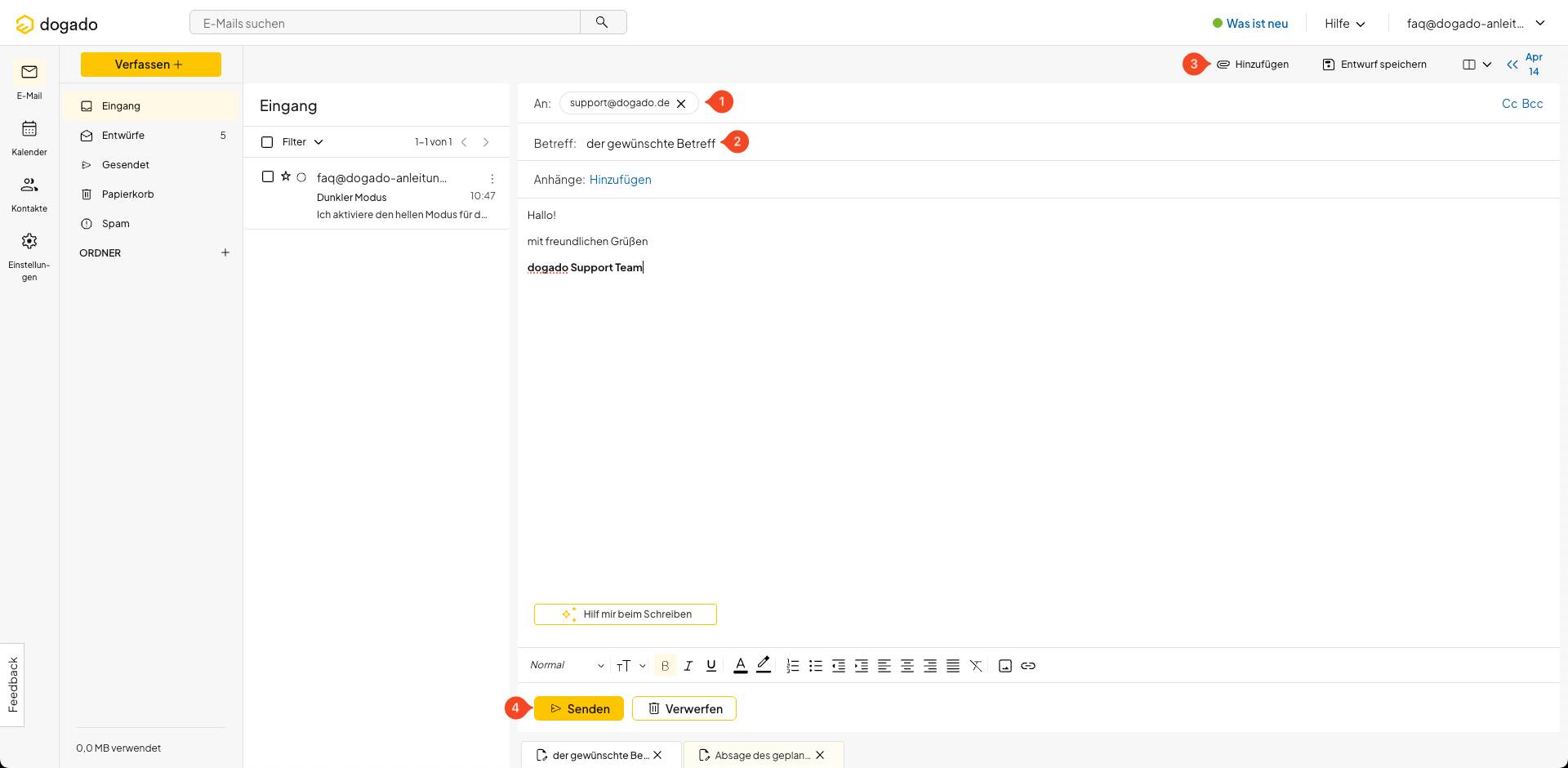Click Hilf mir beim Schreiben
The width and height of the screenshot is (1568, 768).
click(626, 614)
